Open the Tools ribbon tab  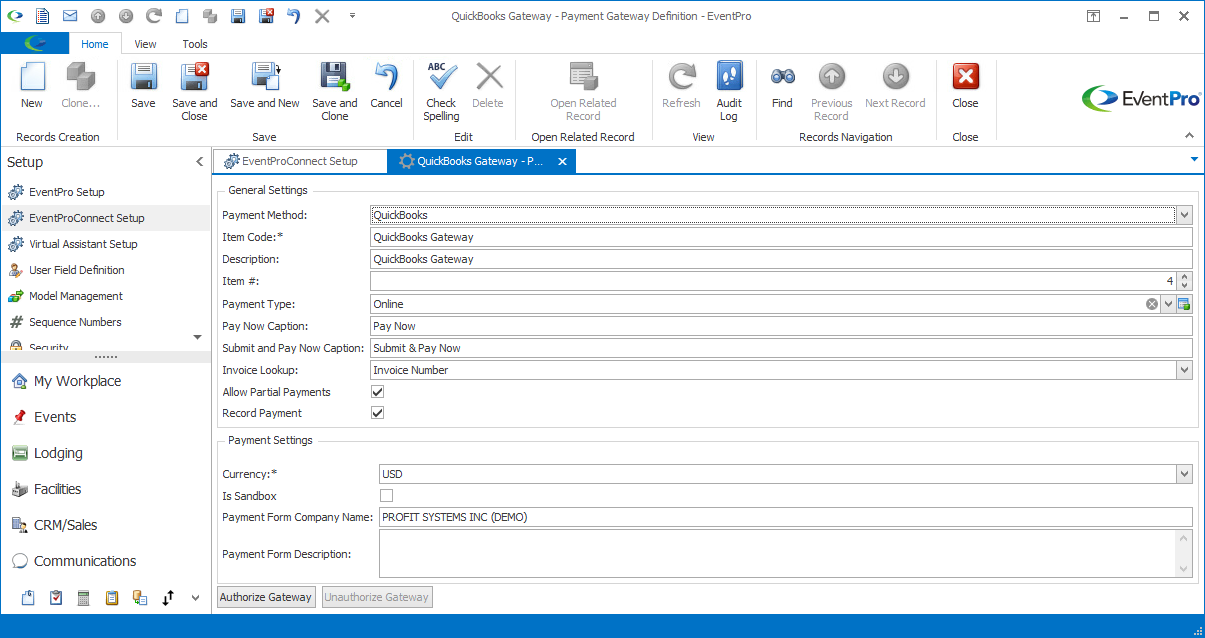click(195, 44)
